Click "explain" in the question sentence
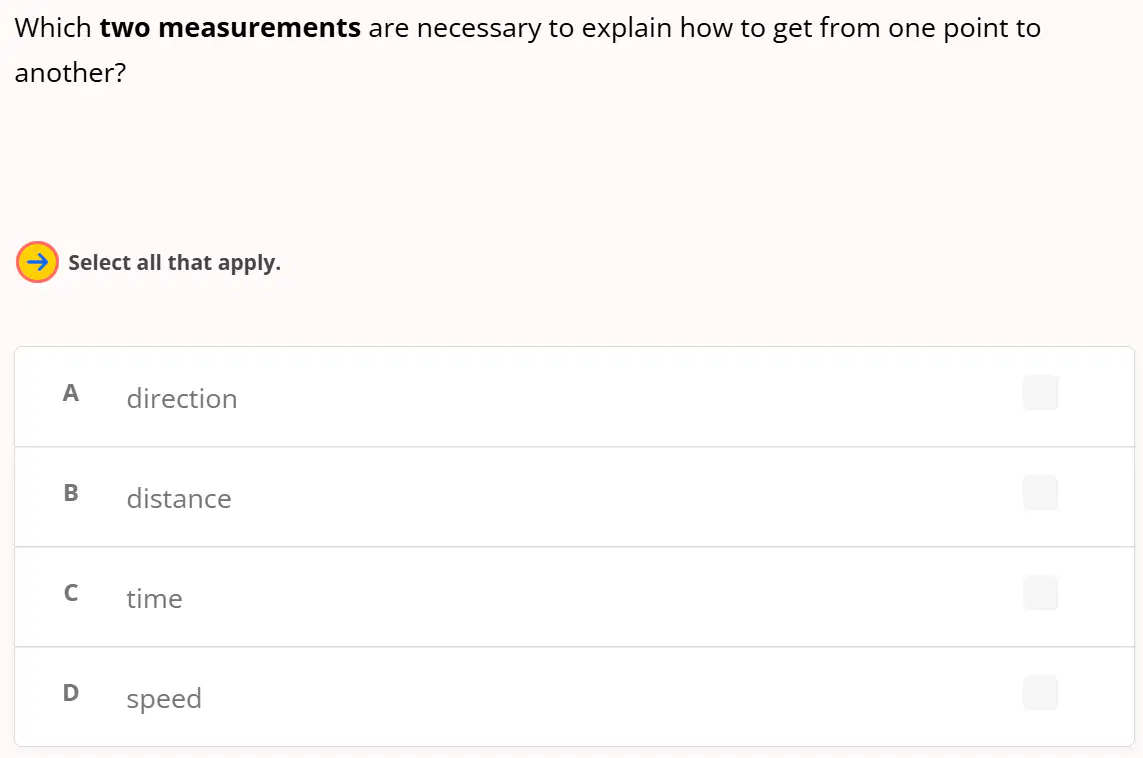The image size is (1143, 758). 627,29
